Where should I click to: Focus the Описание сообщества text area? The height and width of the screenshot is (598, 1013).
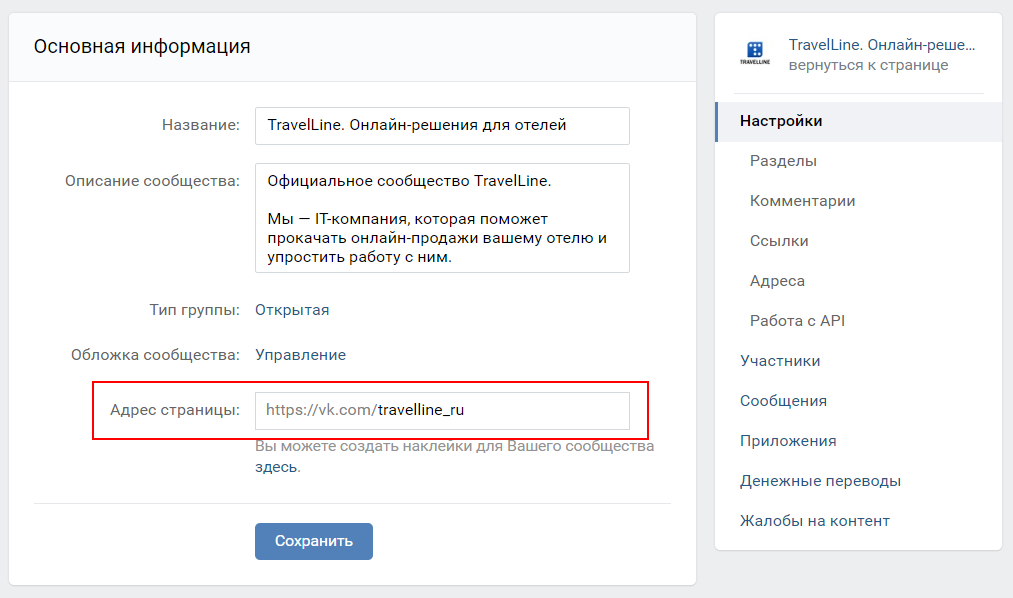tap(442, 218)
